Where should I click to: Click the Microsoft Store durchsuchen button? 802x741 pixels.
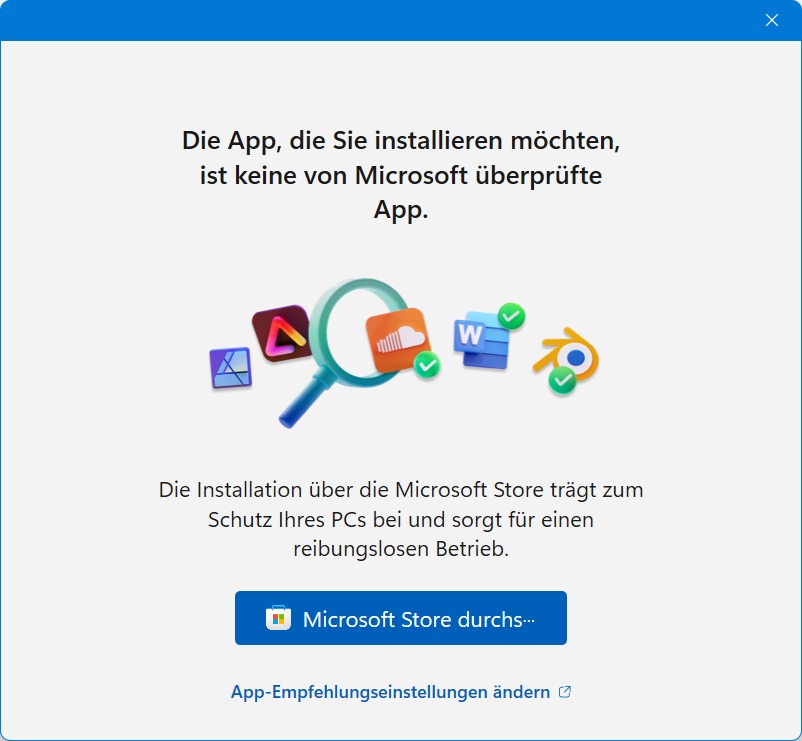(400, 618)
